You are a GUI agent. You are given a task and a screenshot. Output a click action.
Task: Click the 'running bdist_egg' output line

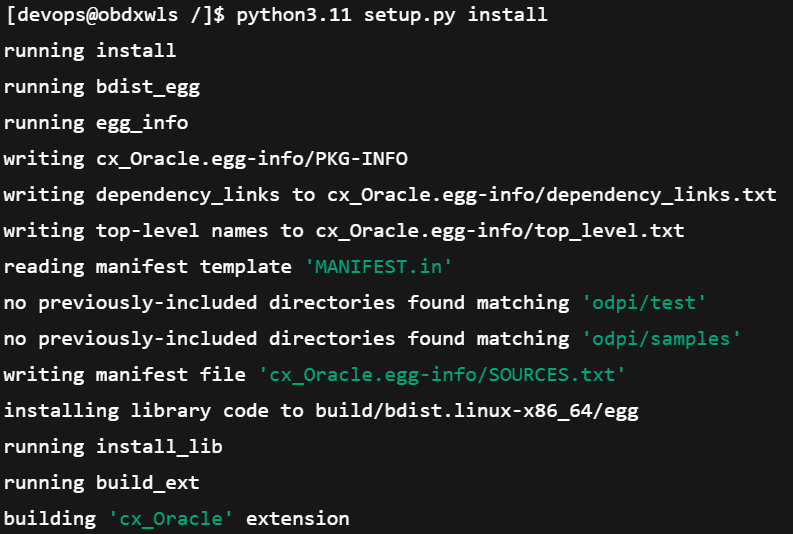coord(102,87)
